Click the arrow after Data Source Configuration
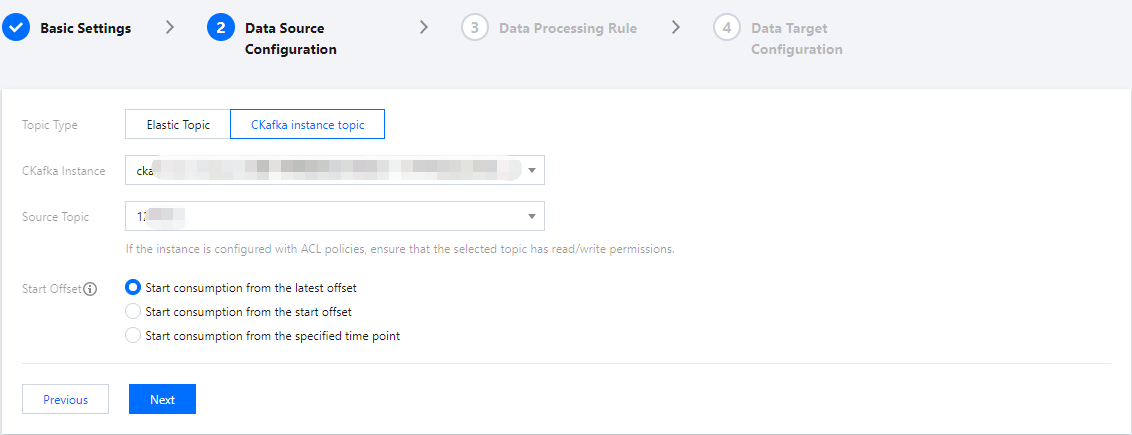This screenshot has width=1132, height=435. (424, 28)
